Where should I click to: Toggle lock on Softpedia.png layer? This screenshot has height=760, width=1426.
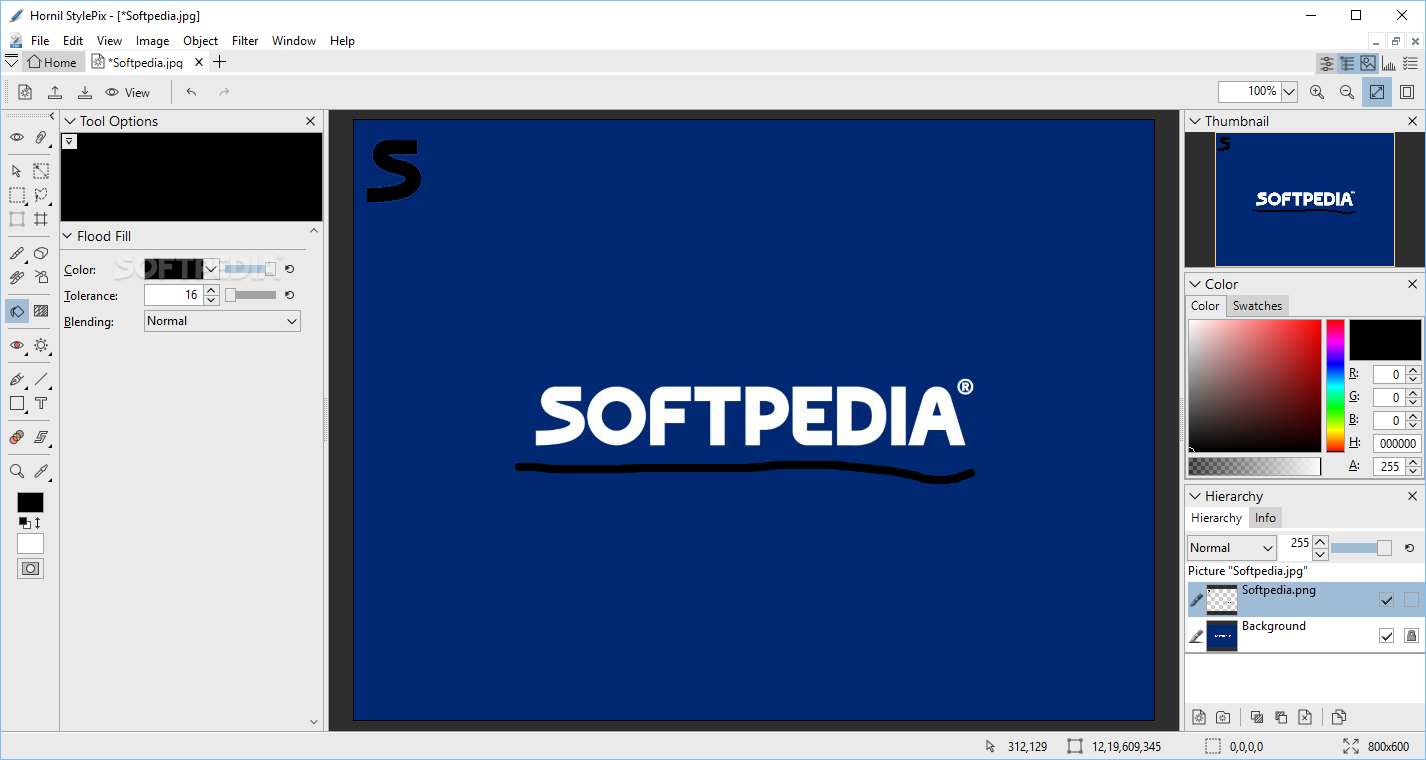pos(1411,600)
